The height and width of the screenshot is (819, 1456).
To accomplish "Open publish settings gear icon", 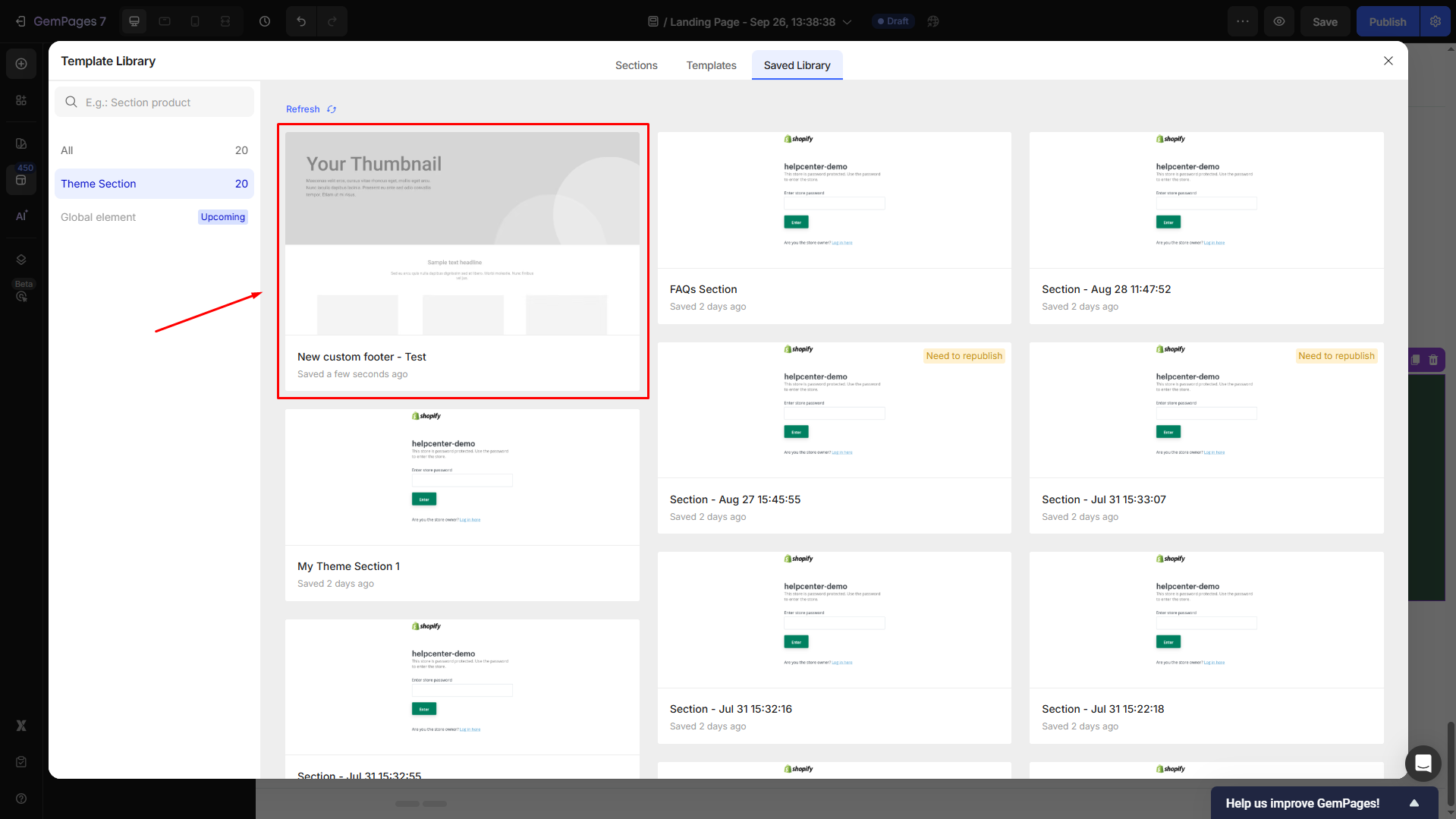I will pos(1436,21).
